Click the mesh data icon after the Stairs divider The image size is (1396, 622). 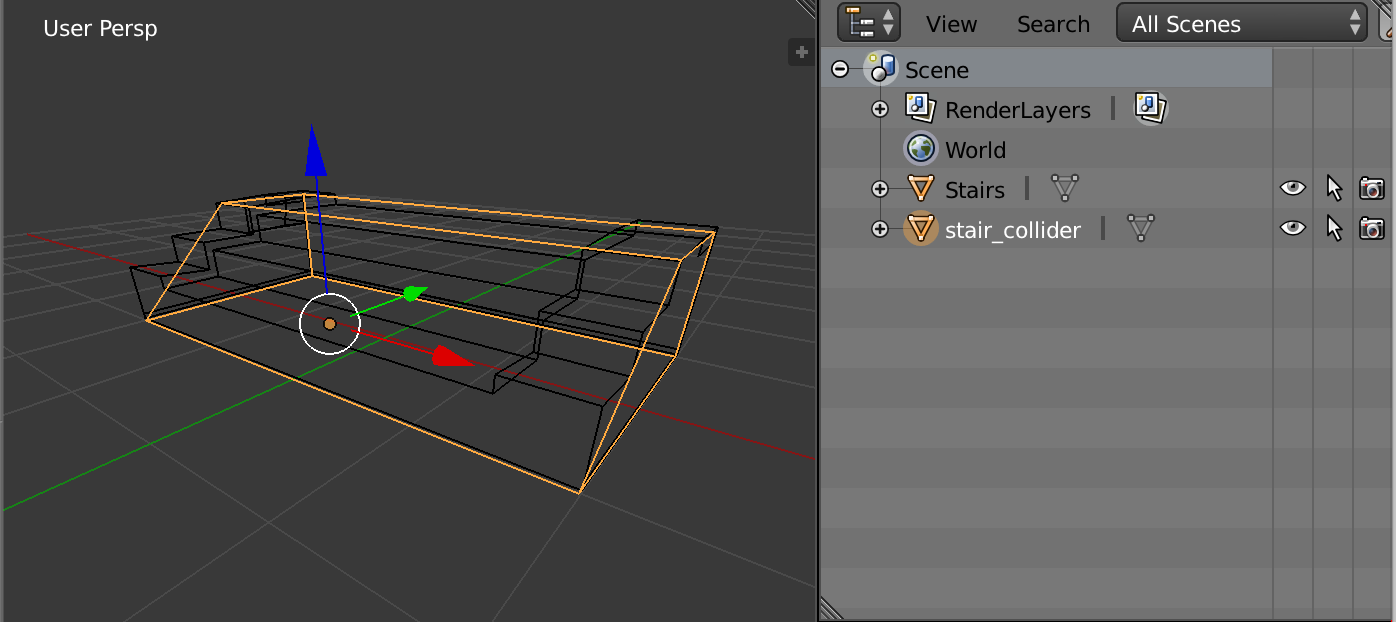(1064, 188)
